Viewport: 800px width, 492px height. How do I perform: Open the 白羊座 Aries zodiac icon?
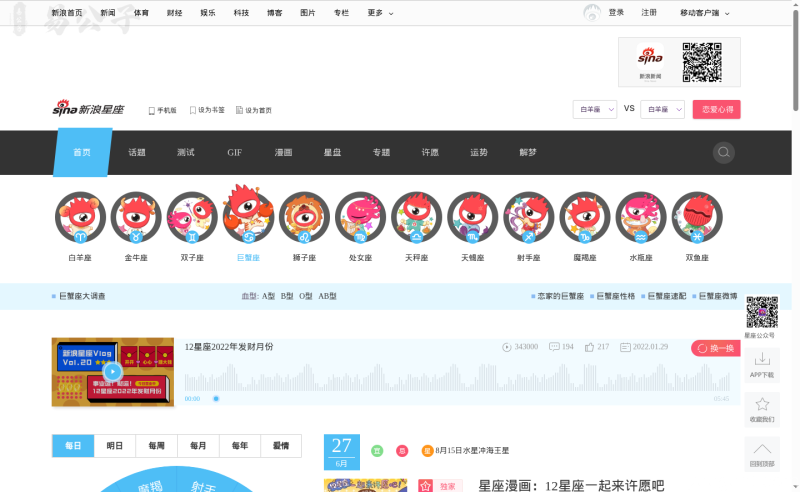(x=80, y=217)
